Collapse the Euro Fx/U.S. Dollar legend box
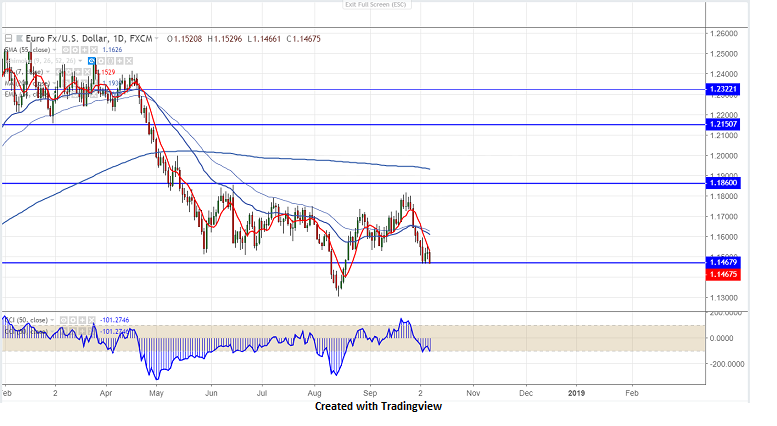The width and height of the screenshot is (777, 426). (x=8, y=38)
